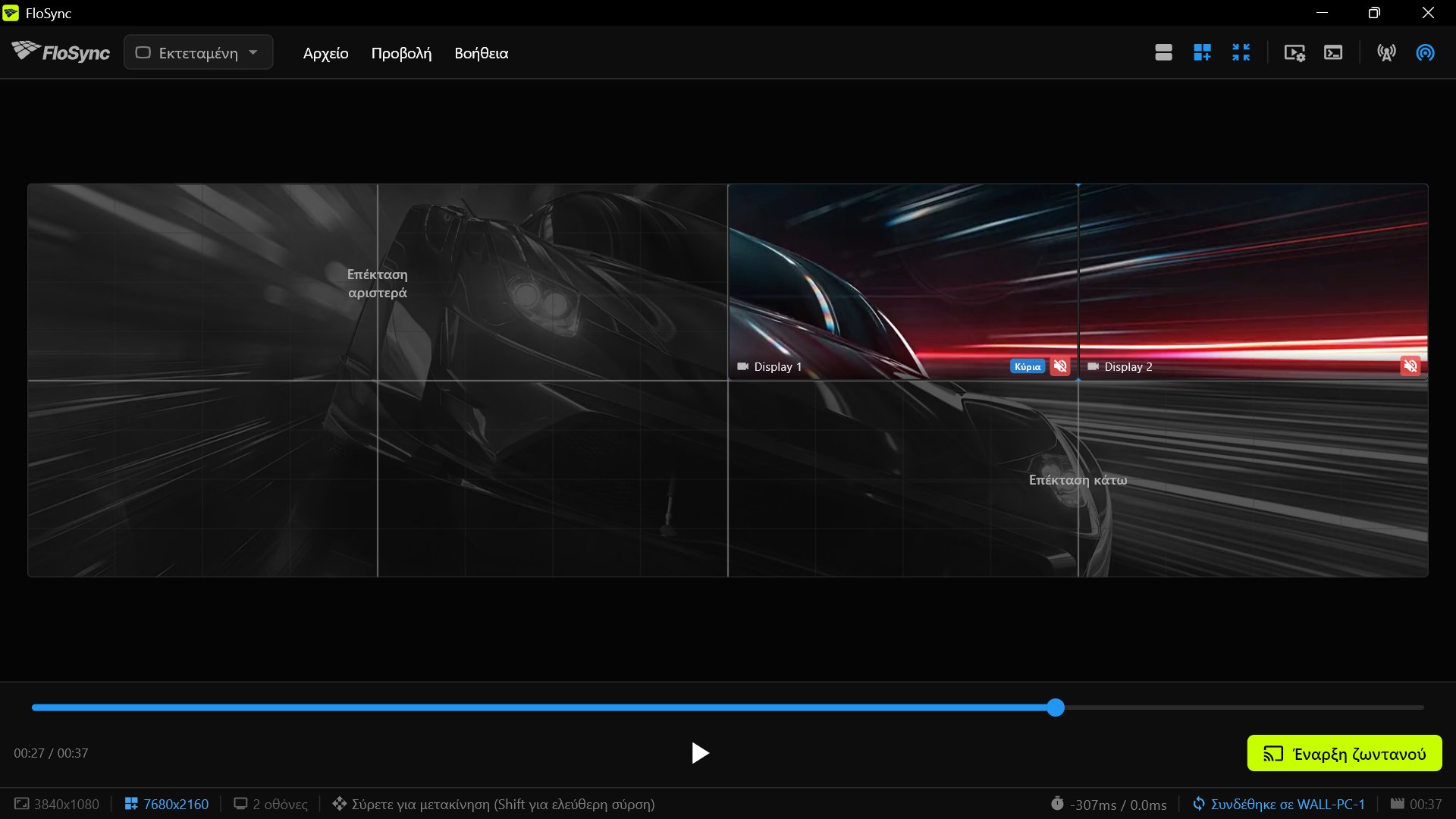Viewport: 1456px width, 819px height.
Task: Click the Κύρια badge on Display 1
Action: (x=1028, y=366)
